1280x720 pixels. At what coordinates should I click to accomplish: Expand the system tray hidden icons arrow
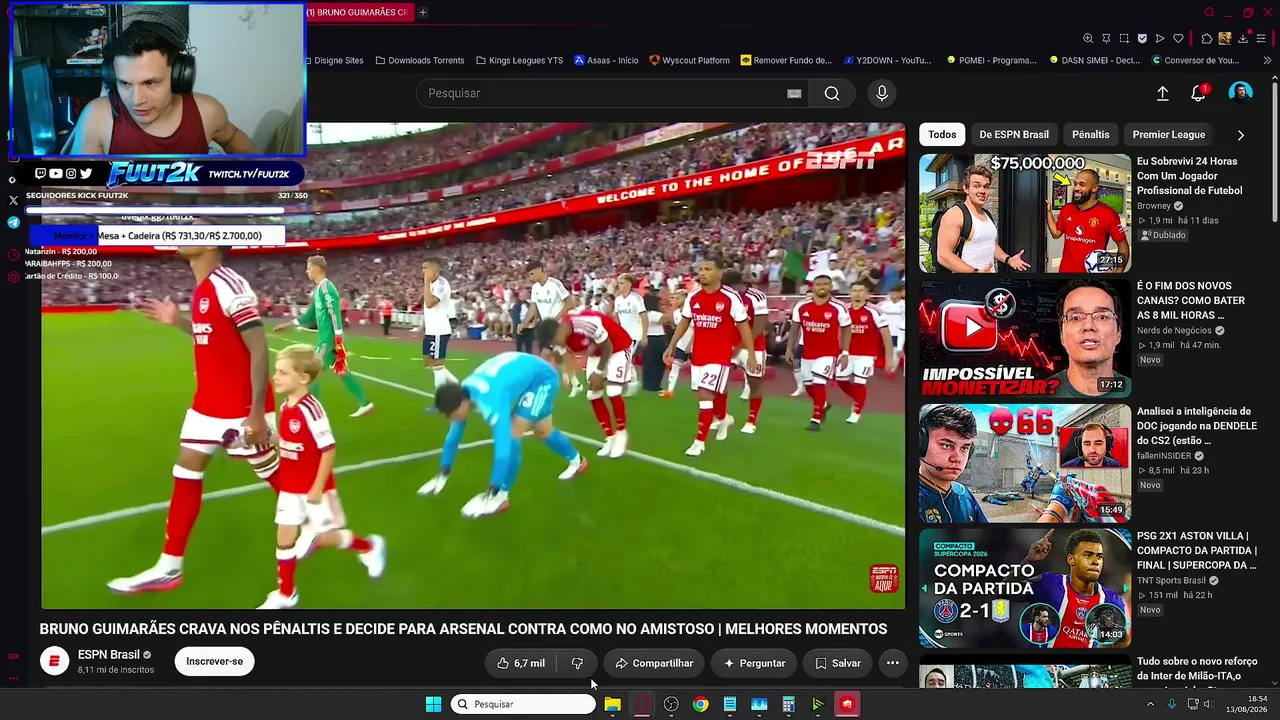tap(1150, 704)
